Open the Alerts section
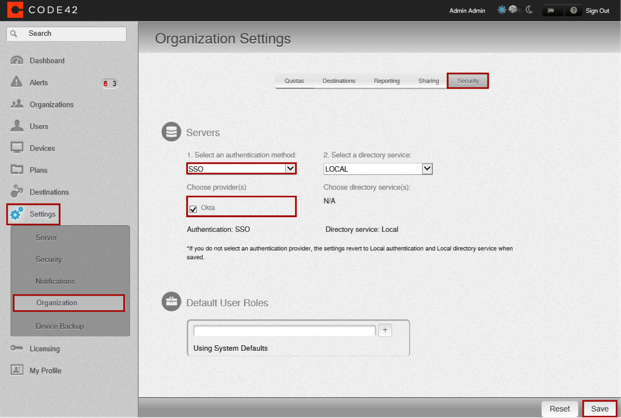Viewport: 621px width, 418px height. coord(38,83)
